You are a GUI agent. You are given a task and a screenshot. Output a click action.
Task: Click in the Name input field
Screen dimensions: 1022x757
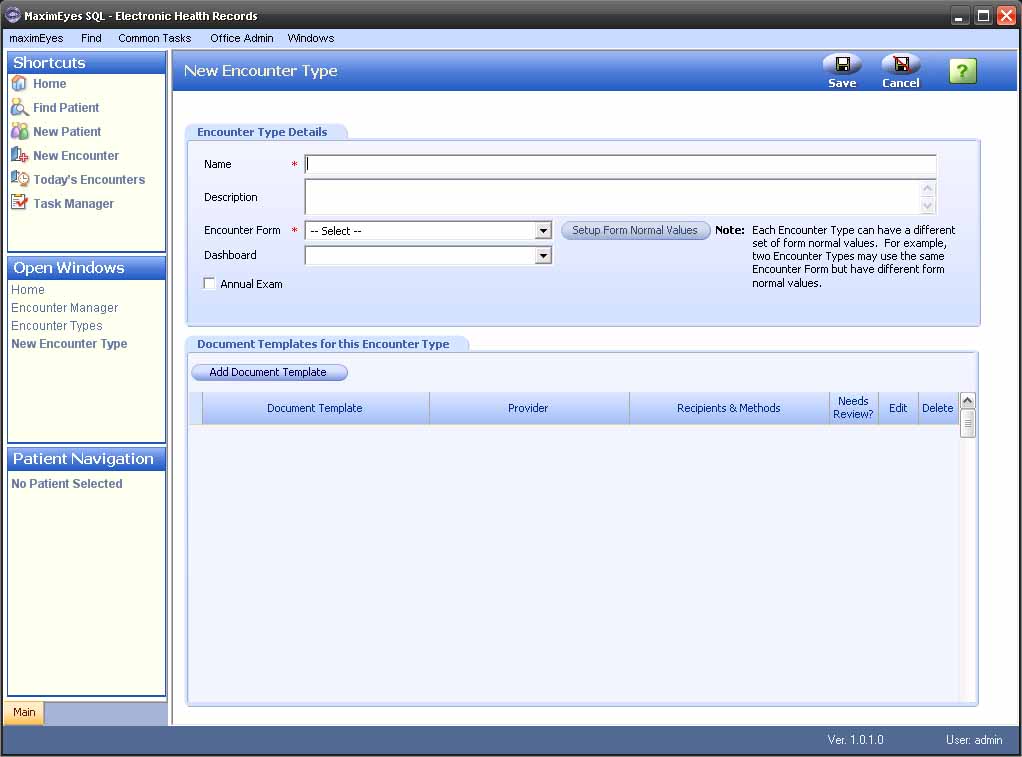click(x=620, y=164)
